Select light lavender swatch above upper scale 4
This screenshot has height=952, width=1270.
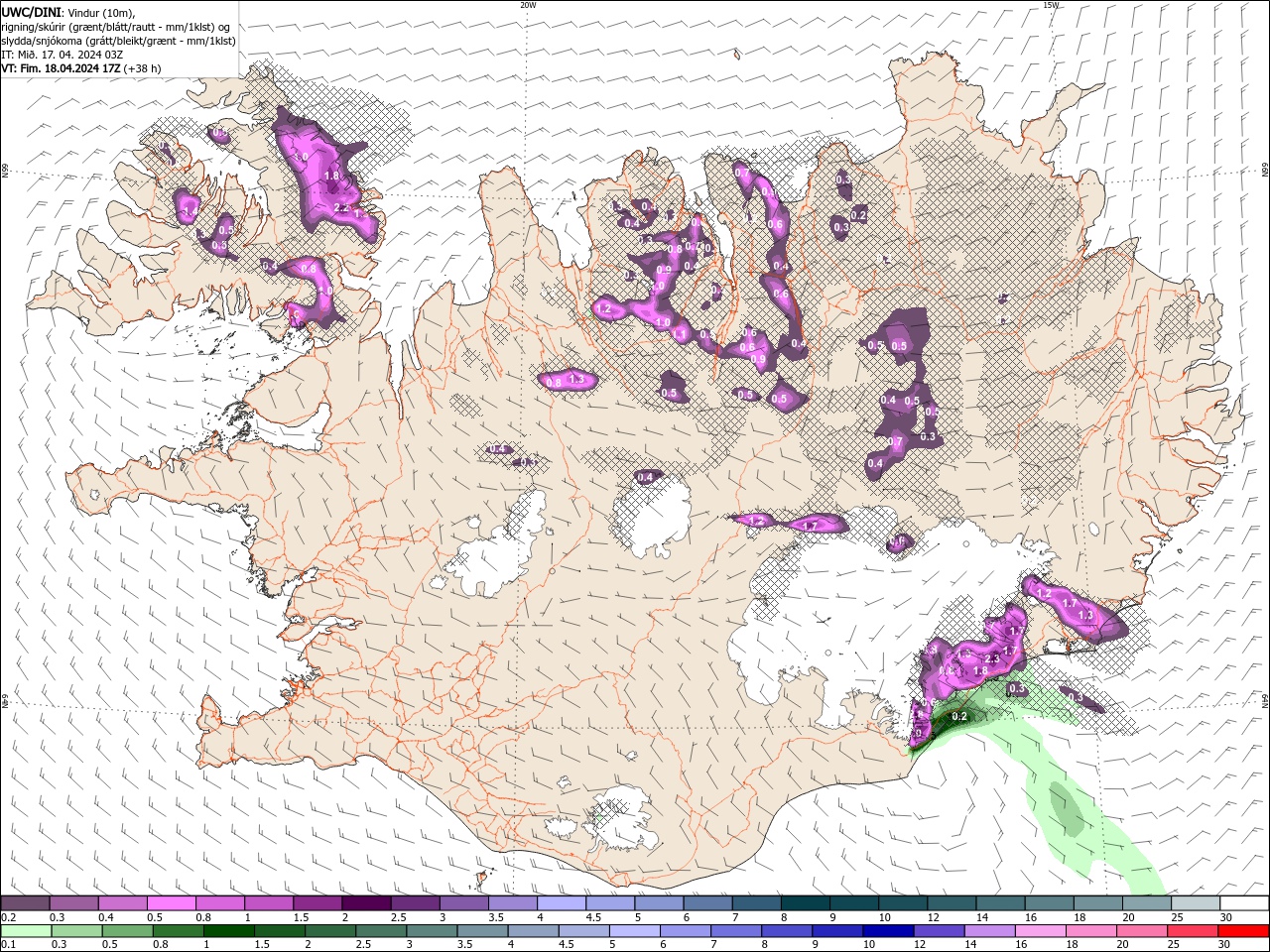point(560,903)
